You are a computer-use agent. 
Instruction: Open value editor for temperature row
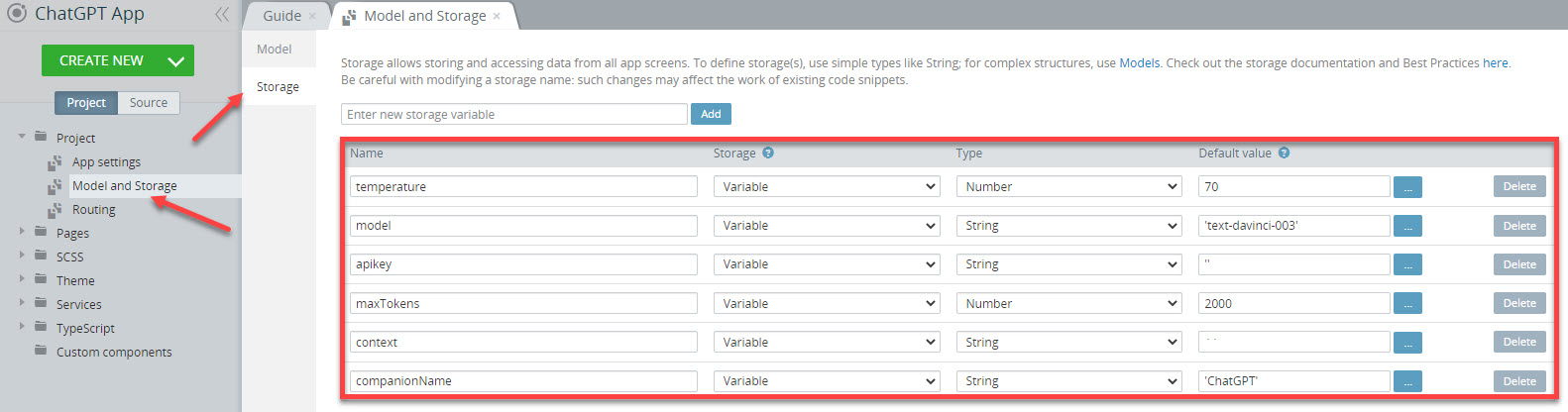[x=1407, y=187]
